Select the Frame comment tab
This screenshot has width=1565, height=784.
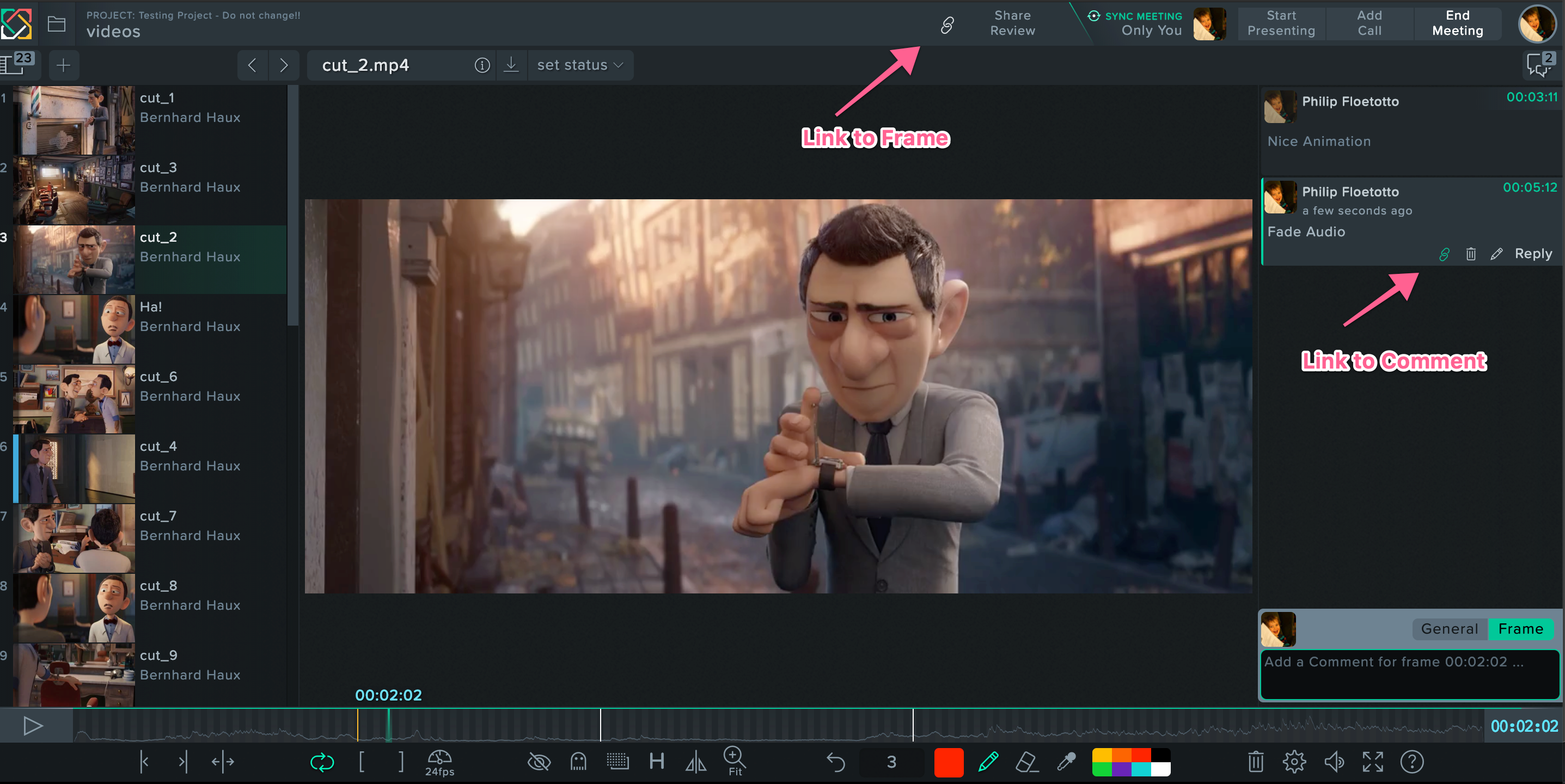pos(1521,629)
